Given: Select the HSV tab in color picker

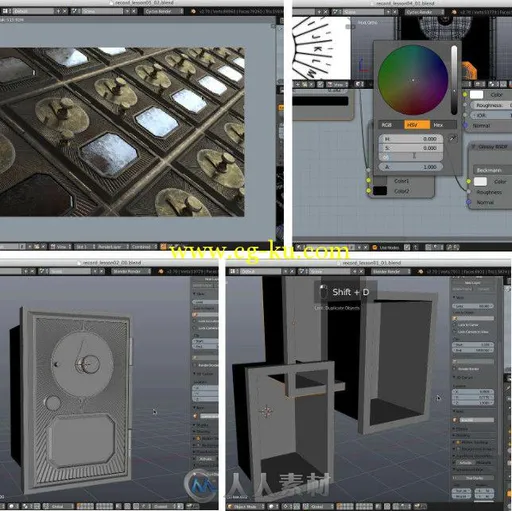Looking at the screenshot, I should 417,125.
